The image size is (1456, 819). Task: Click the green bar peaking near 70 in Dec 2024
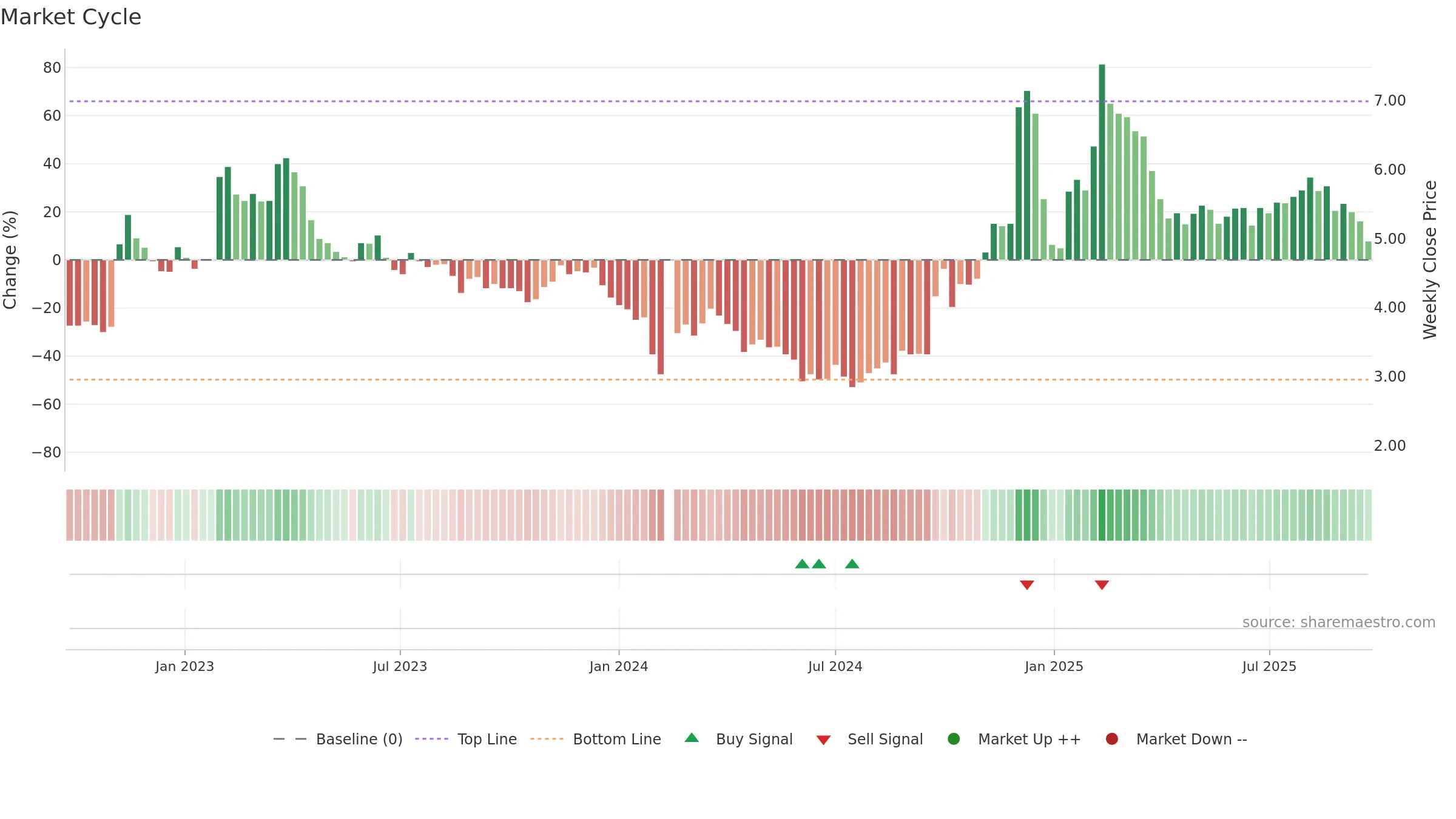[x=1027, y=175]
